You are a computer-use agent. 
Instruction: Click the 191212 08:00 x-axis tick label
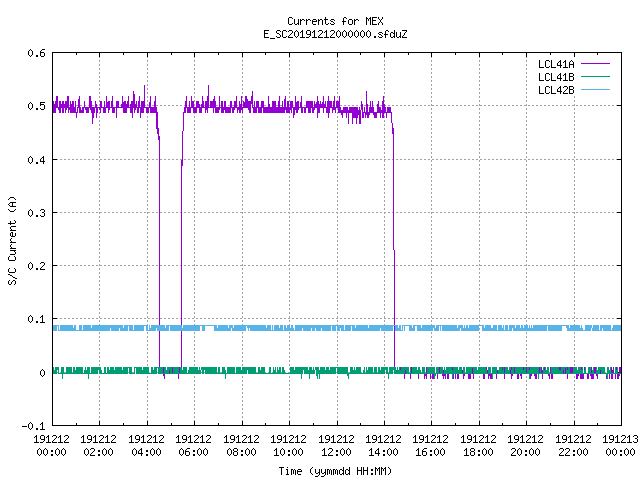click(242, 446)
